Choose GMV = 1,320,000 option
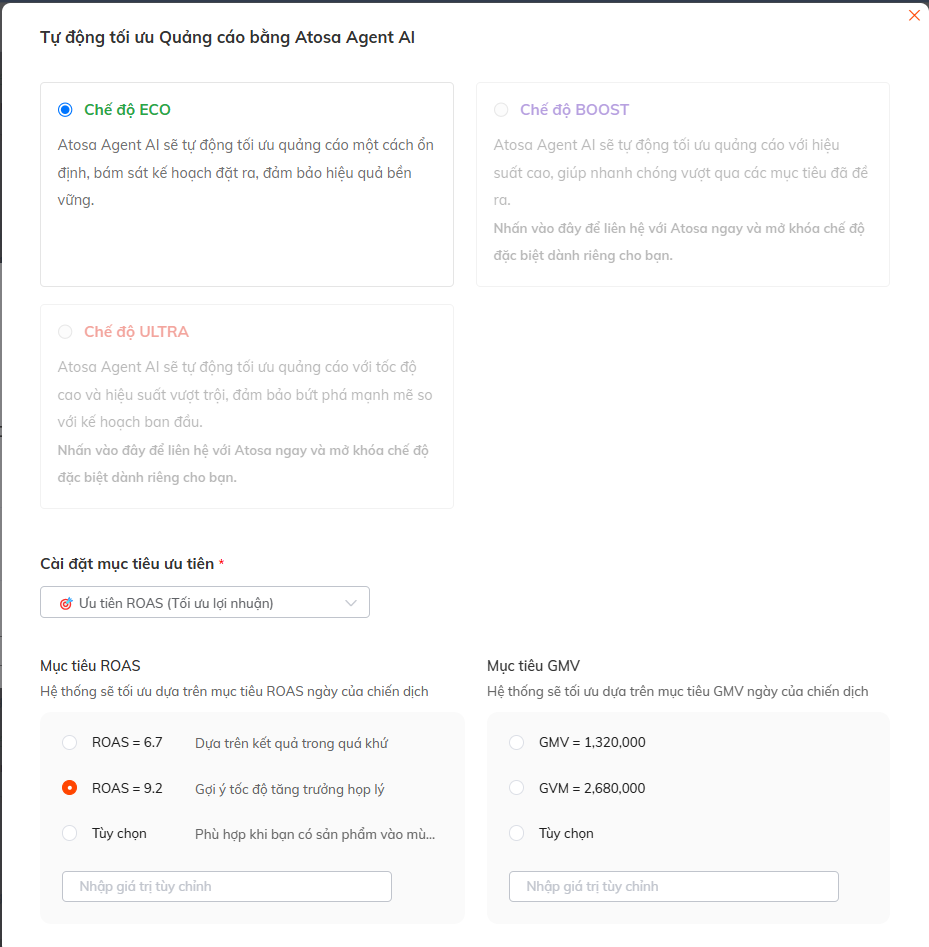The image size is (929, 947). pos(516,742)
